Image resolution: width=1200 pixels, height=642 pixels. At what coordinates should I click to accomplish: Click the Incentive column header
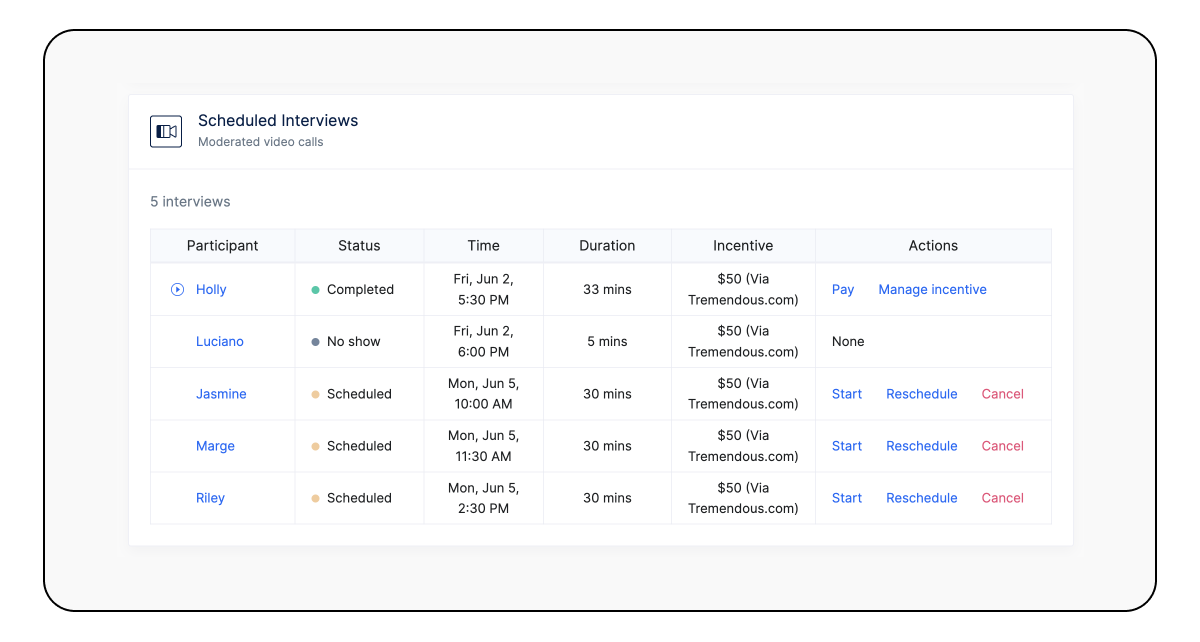coord(743,246)
